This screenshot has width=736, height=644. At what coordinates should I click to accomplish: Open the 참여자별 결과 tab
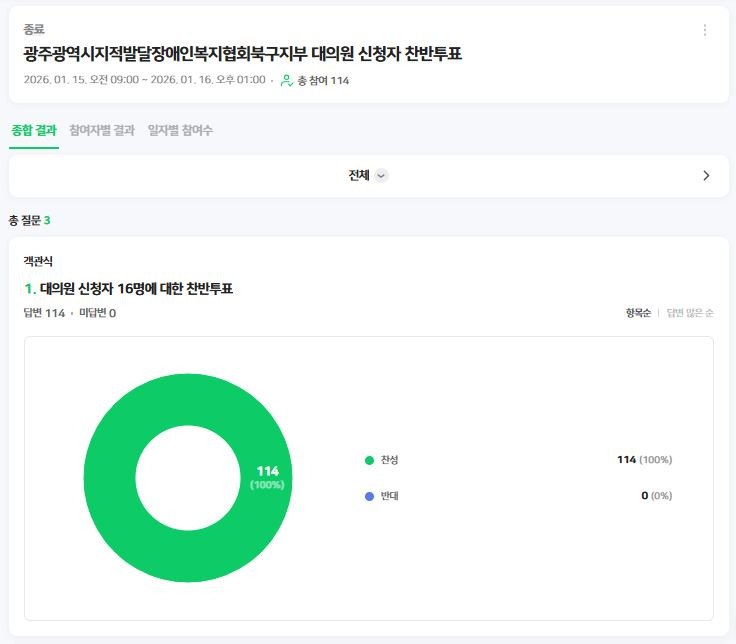[102, 131]
